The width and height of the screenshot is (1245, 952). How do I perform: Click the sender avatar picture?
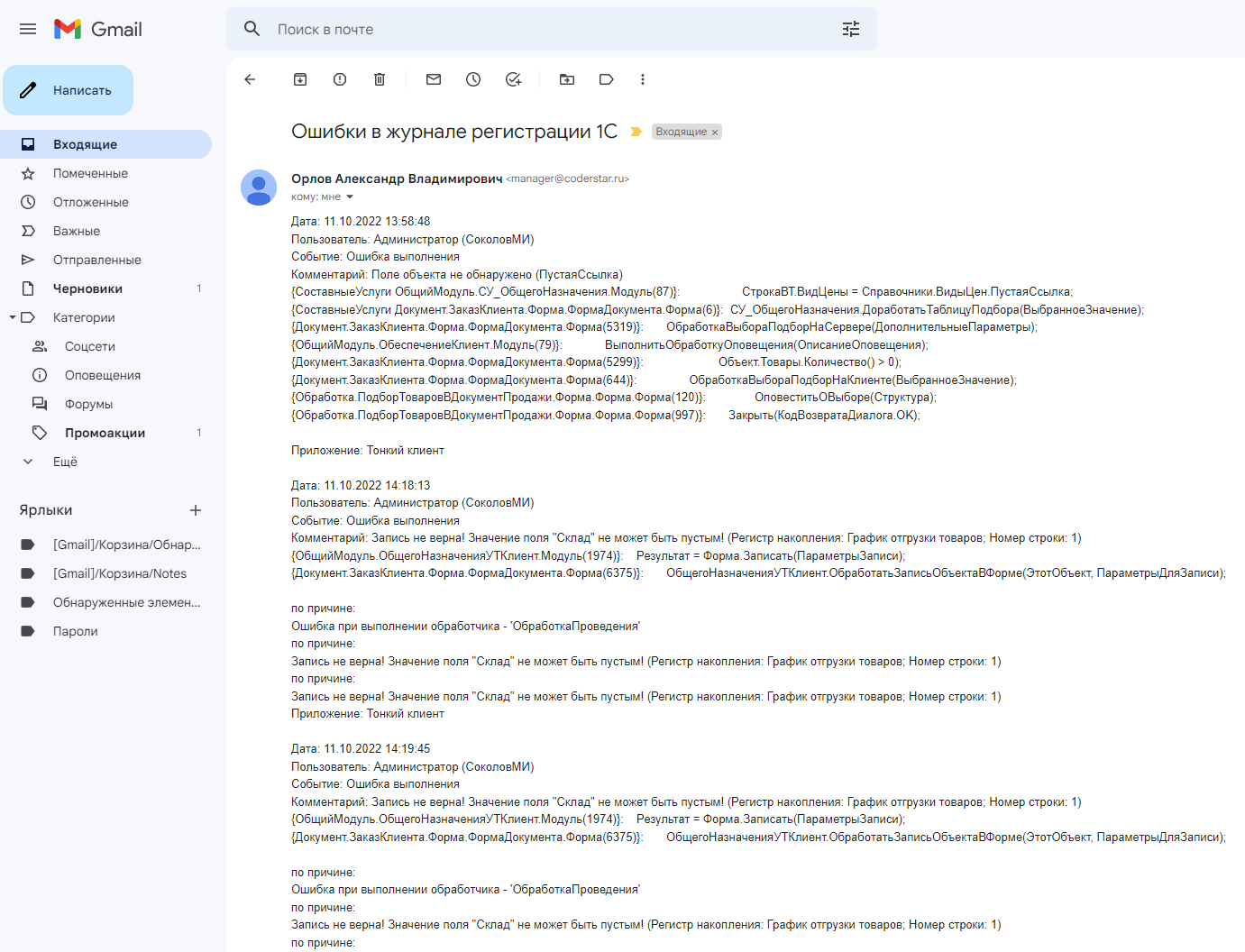point(259,188)
